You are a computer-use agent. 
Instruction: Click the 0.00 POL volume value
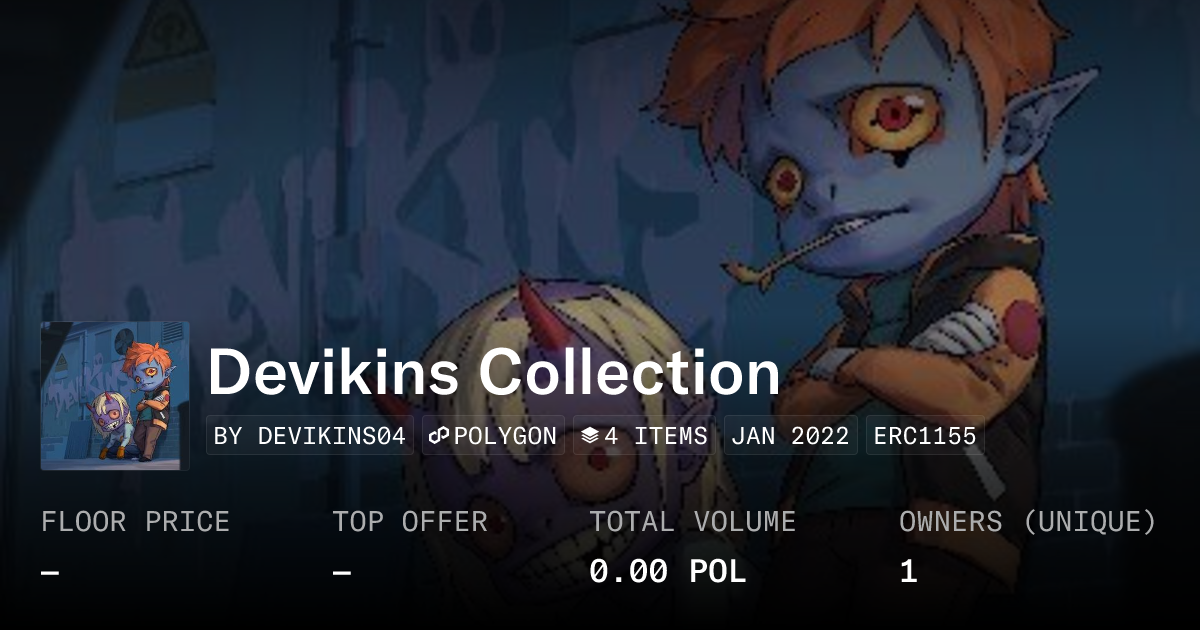pos(667,572)
